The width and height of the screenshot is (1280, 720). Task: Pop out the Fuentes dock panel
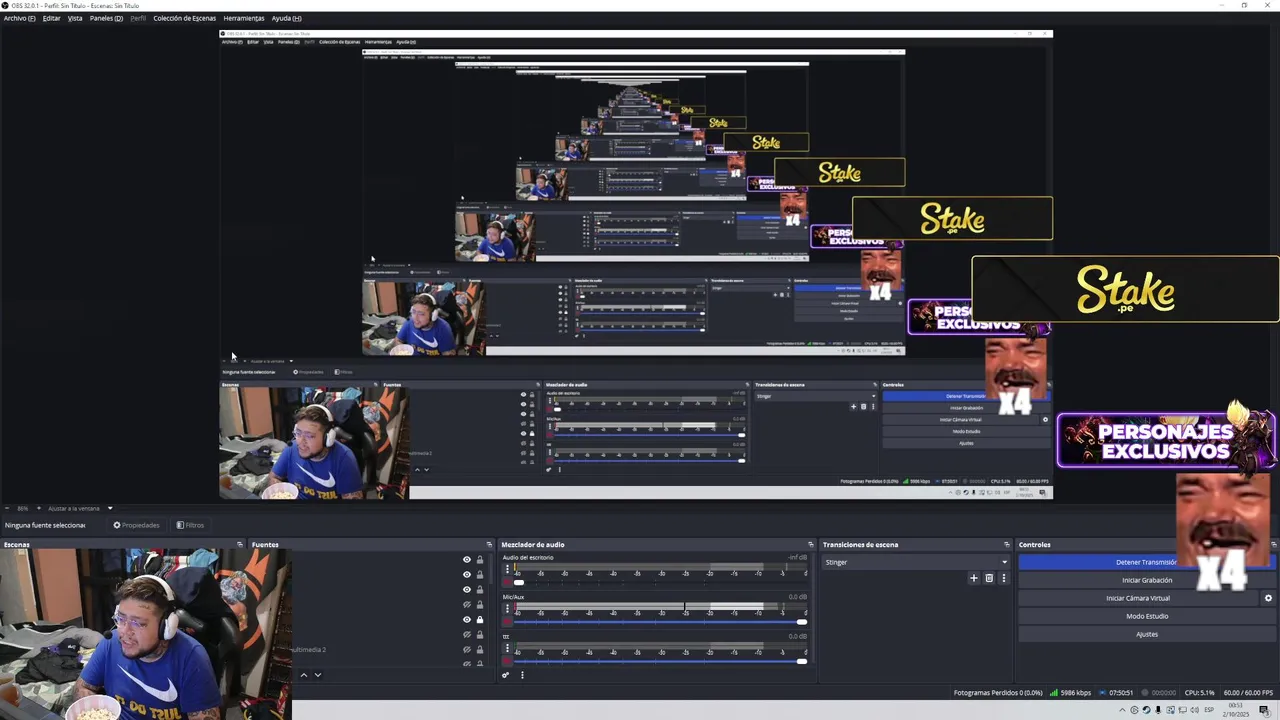[489, 545]
